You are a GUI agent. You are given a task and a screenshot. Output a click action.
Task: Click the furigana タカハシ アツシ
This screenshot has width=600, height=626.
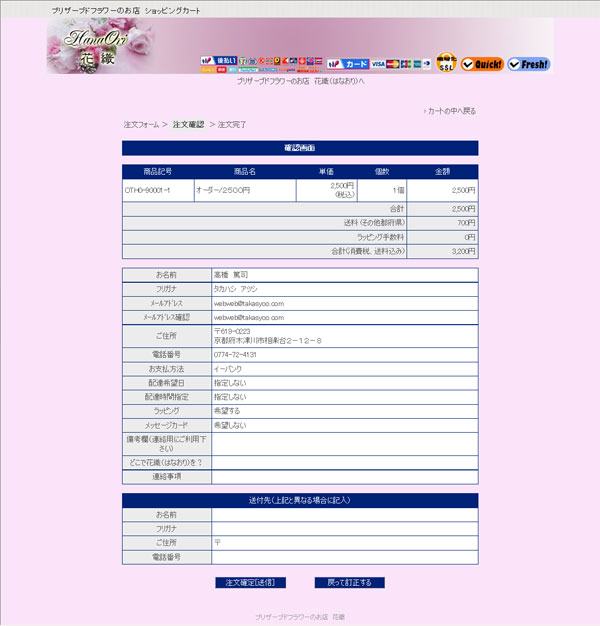click(x=236, y=289)
